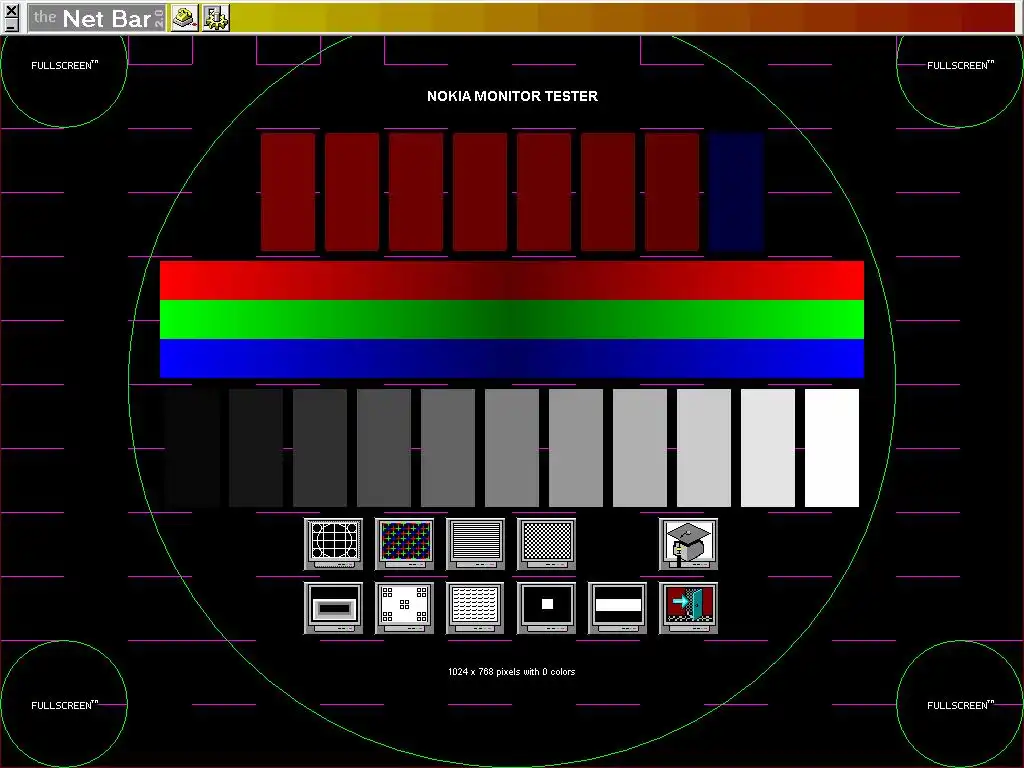Click the FULLSCREEN label in the bottom-right circle
Viewport: 1024px width, 768px height.
(x=960, y=705)
